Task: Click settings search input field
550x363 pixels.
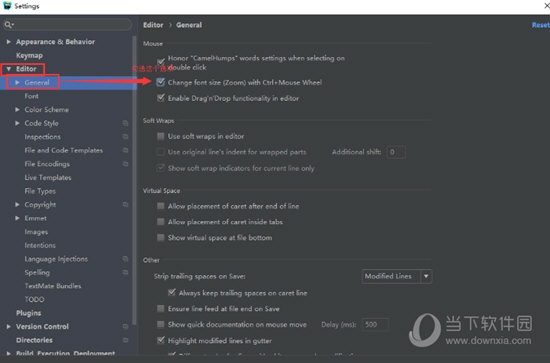Action: [68, 25]
